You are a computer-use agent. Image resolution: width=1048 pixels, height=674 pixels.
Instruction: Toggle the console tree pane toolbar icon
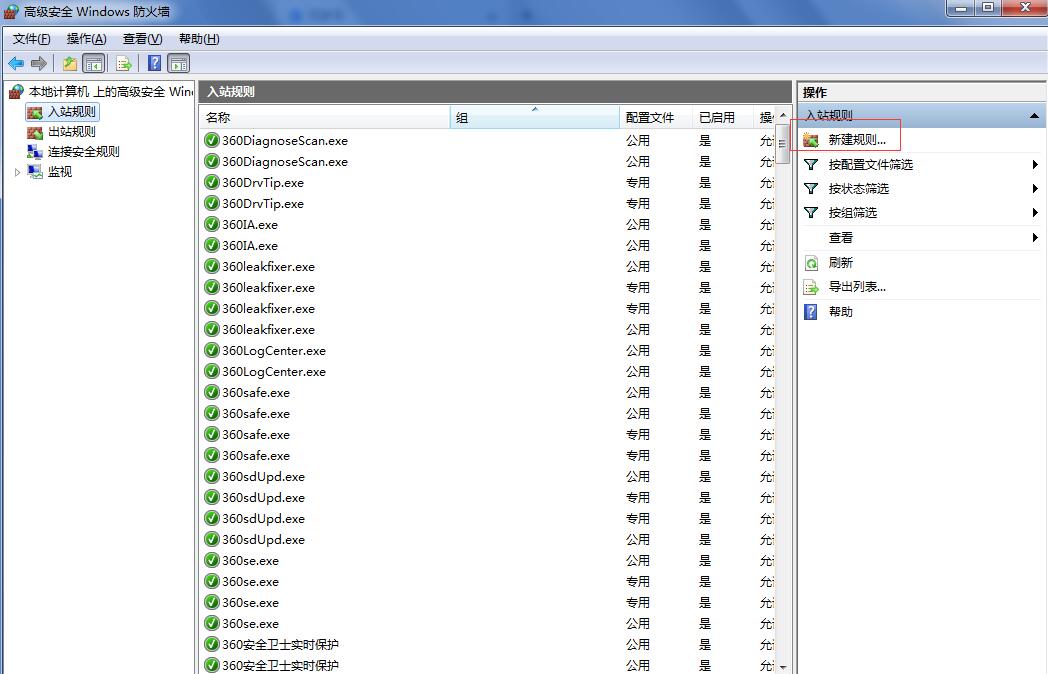point(93,63)
